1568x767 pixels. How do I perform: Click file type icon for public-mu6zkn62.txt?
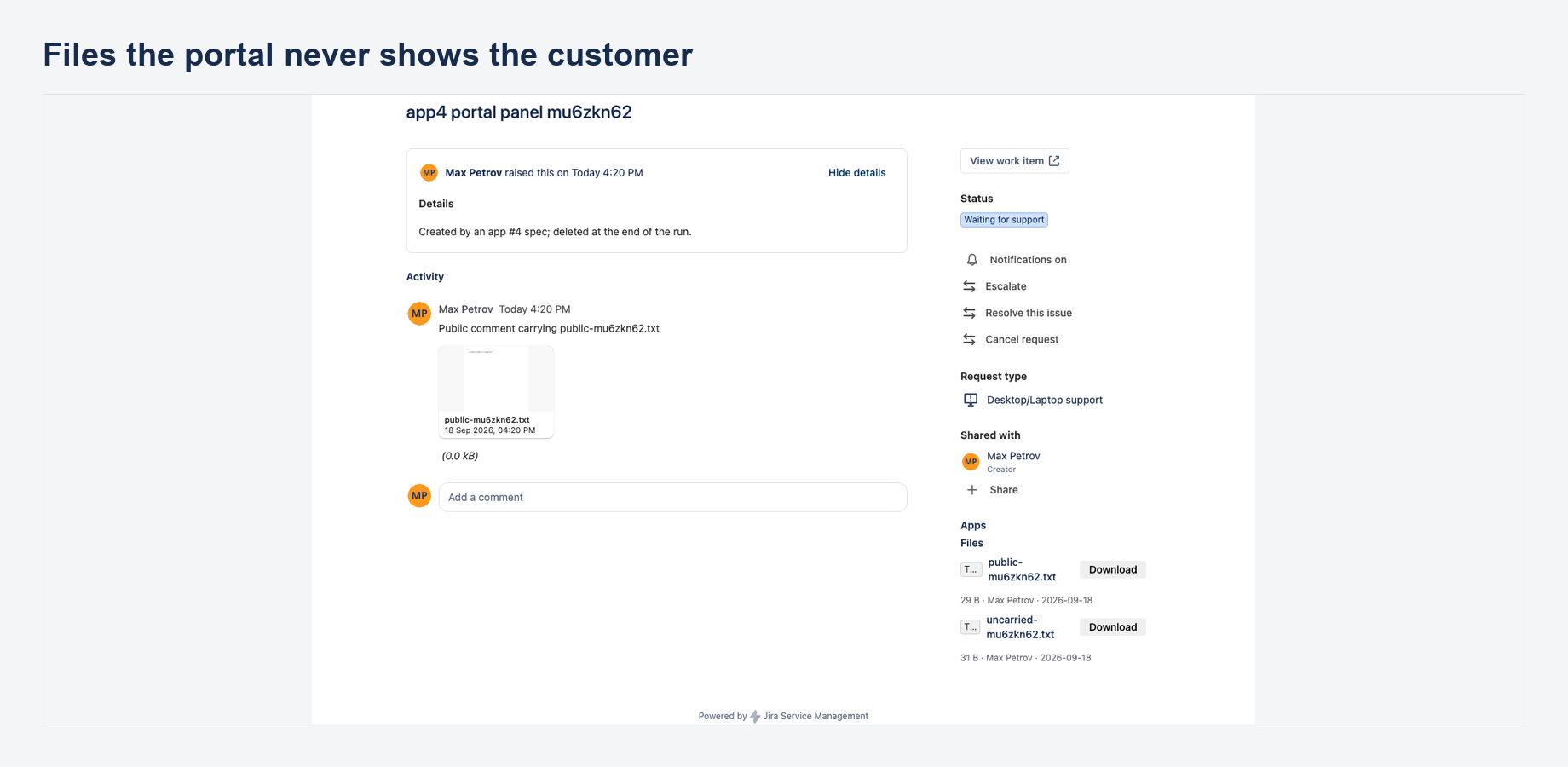tap(971, 569)
